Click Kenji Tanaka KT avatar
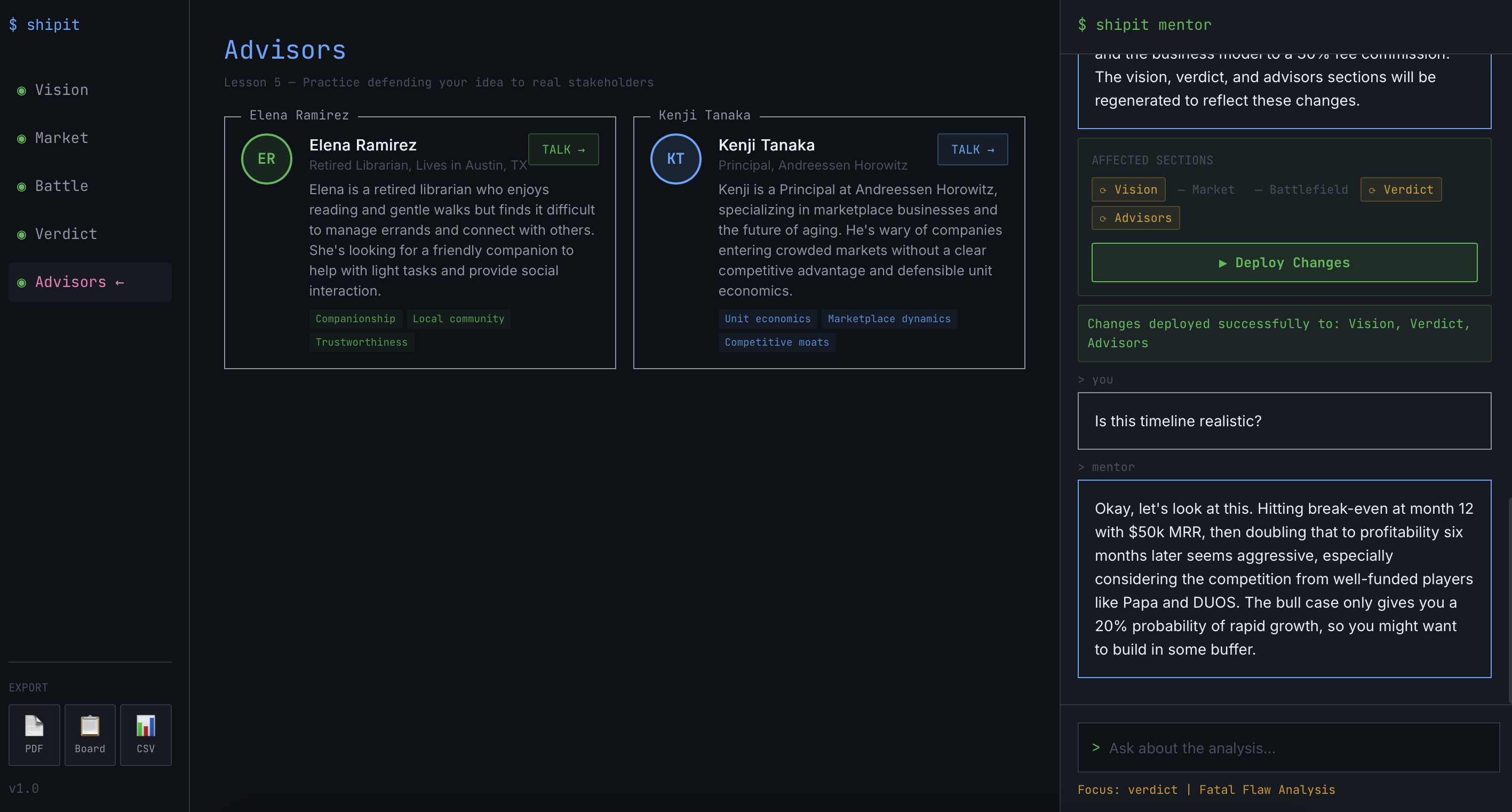 pyautogui.click(x=675, y=158)
